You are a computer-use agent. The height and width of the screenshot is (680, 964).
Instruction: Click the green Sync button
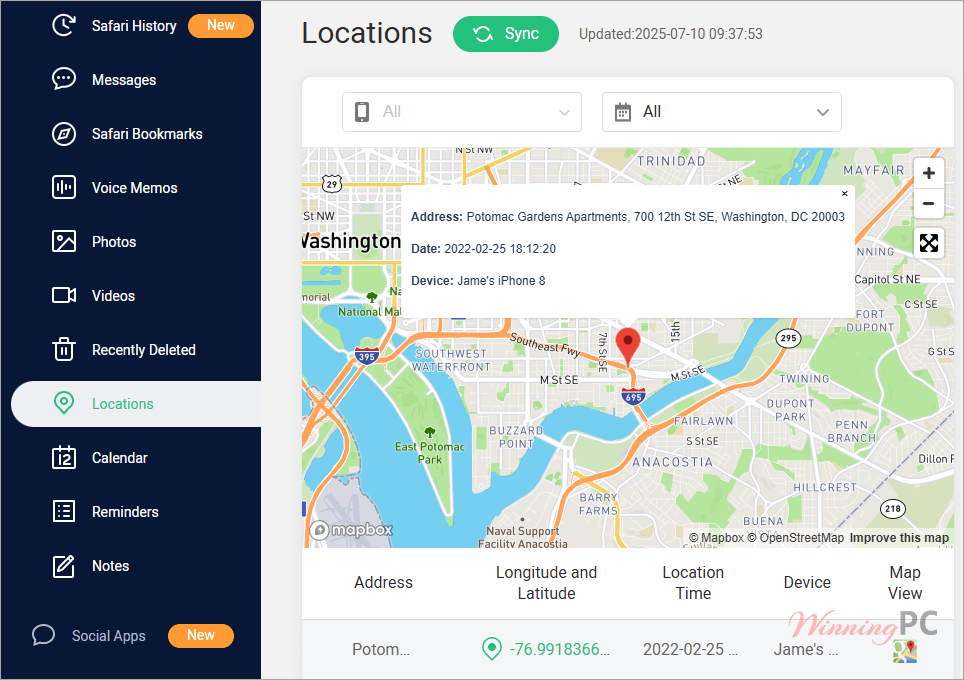[506, 34]
